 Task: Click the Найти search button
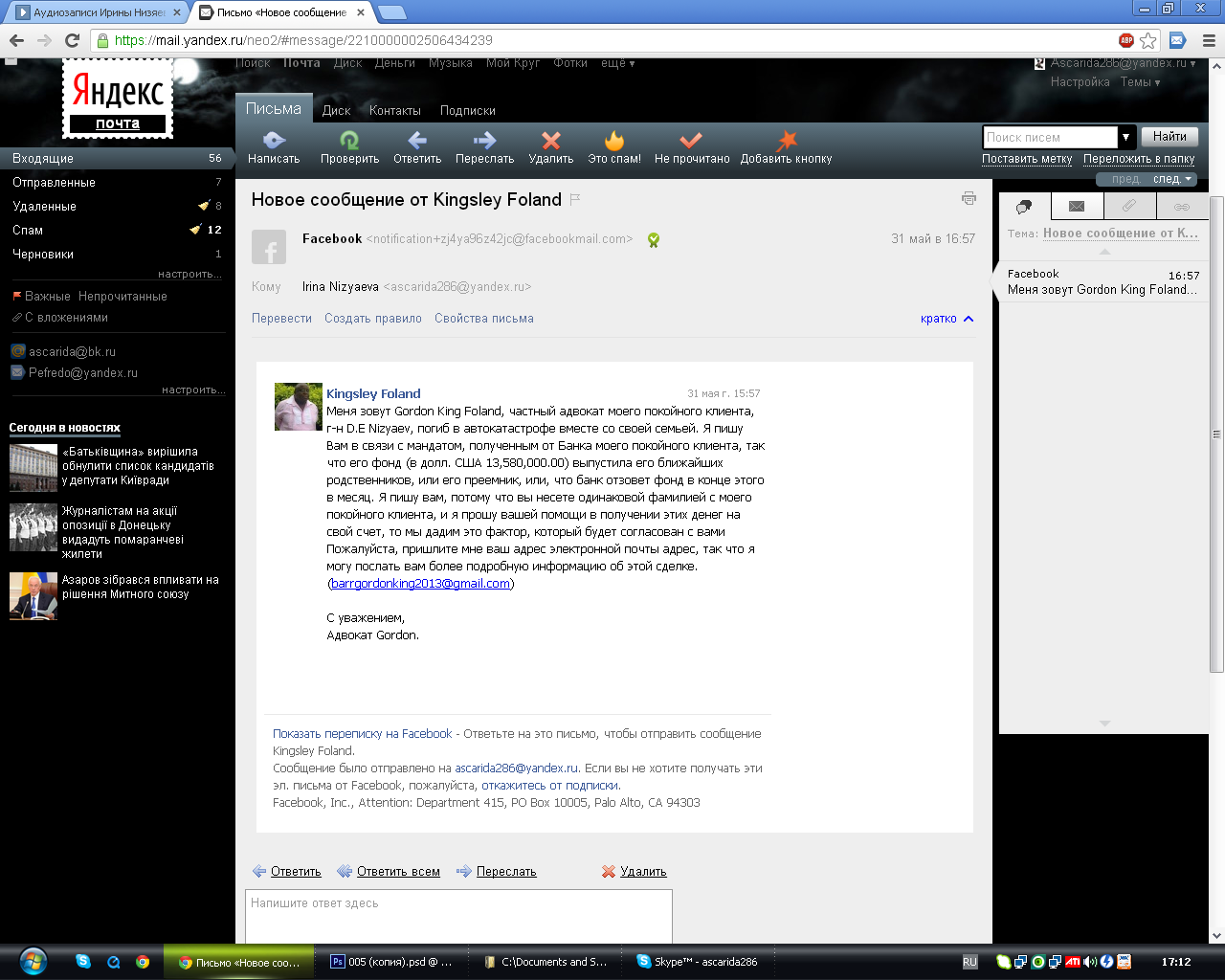1169,137
